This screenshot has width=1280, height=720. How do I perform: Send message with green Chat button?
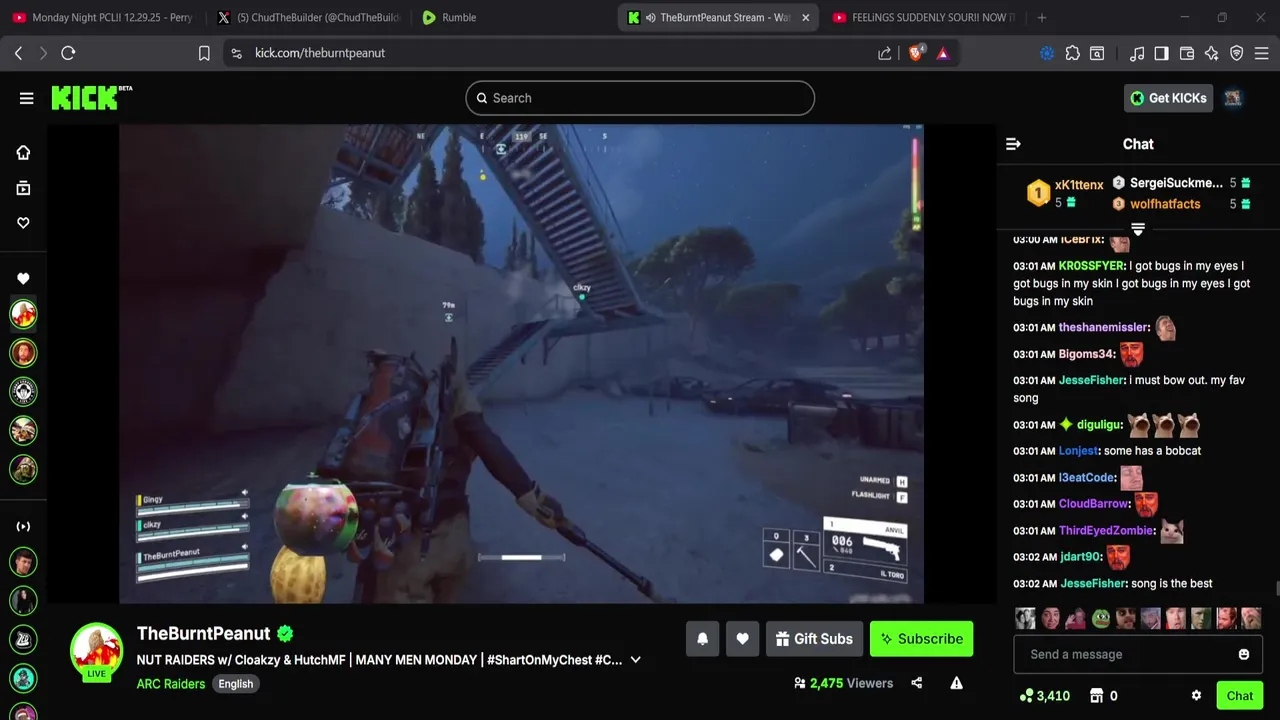point(1240,696)
